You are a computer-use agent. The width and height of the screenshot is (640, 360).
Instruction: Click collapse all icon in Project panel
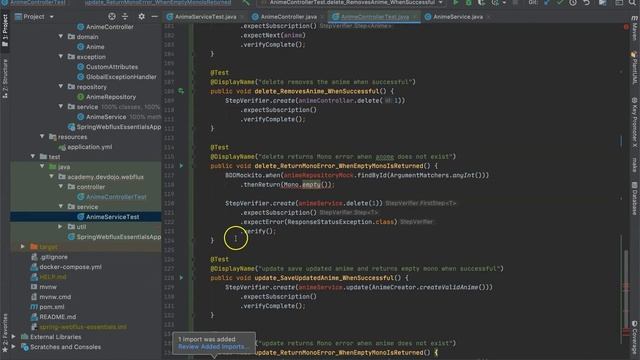pos(125,17)
